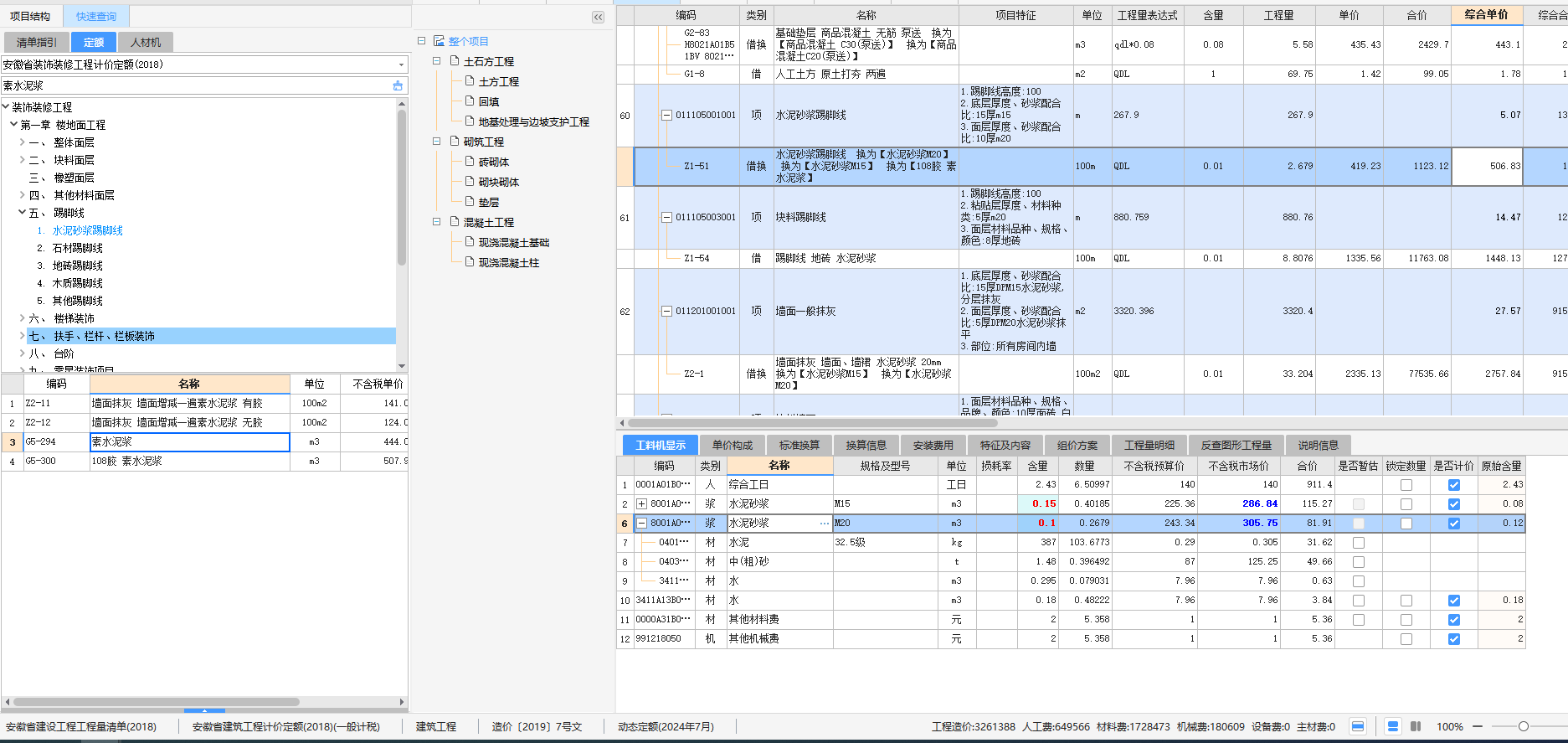Image resolution: width=1568 pixels, height=743 pixels.
Task: Switch to the 标准换算 tab
Action: (799, 445)
